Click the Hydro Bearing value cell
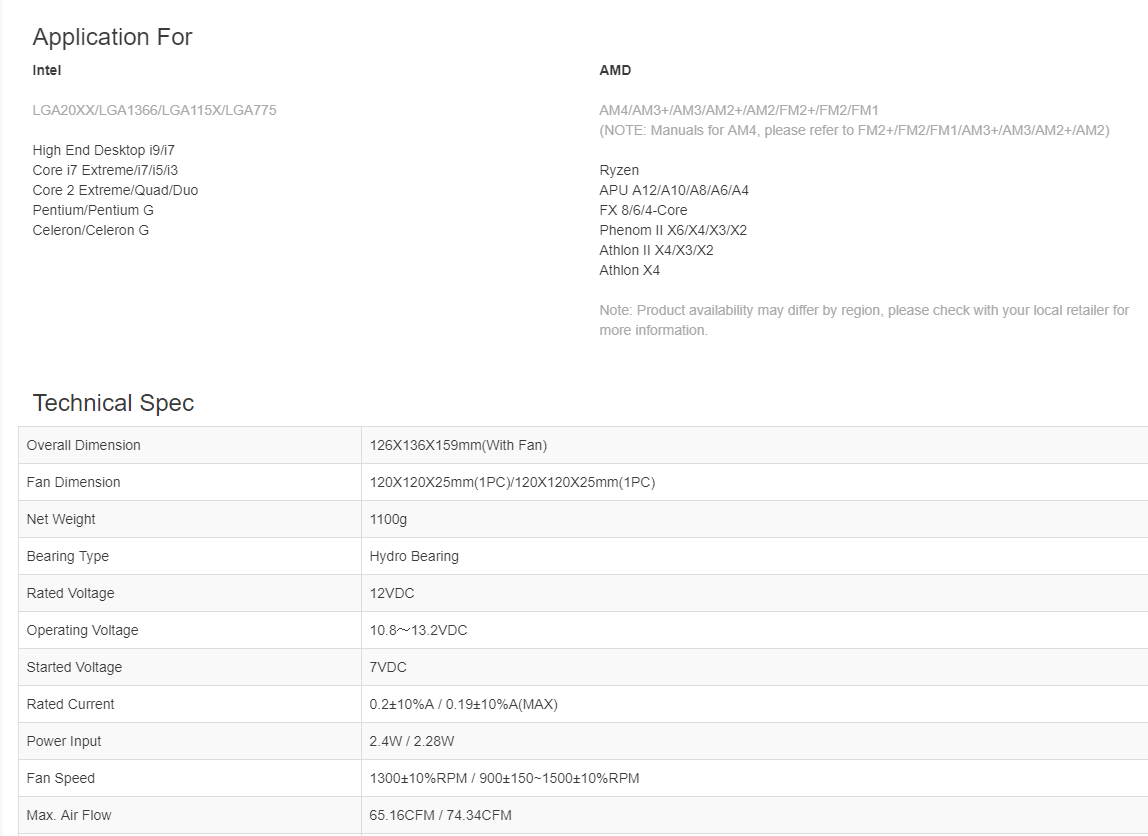Image resolution: width=1148 pixels, height=836 pixels. coord(414,556)
